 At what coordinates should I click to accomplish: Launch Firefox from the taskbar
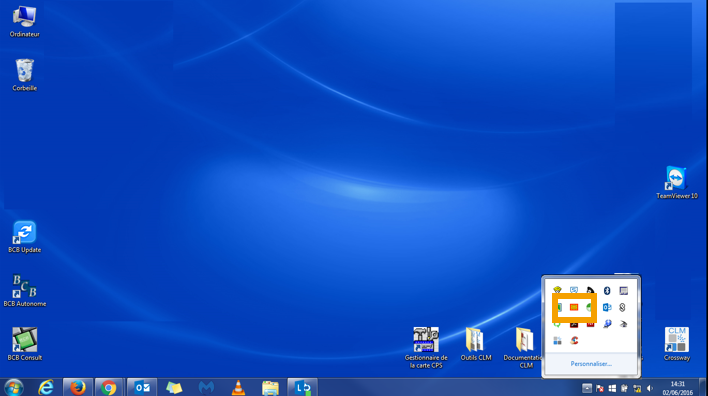coord(78,387)
